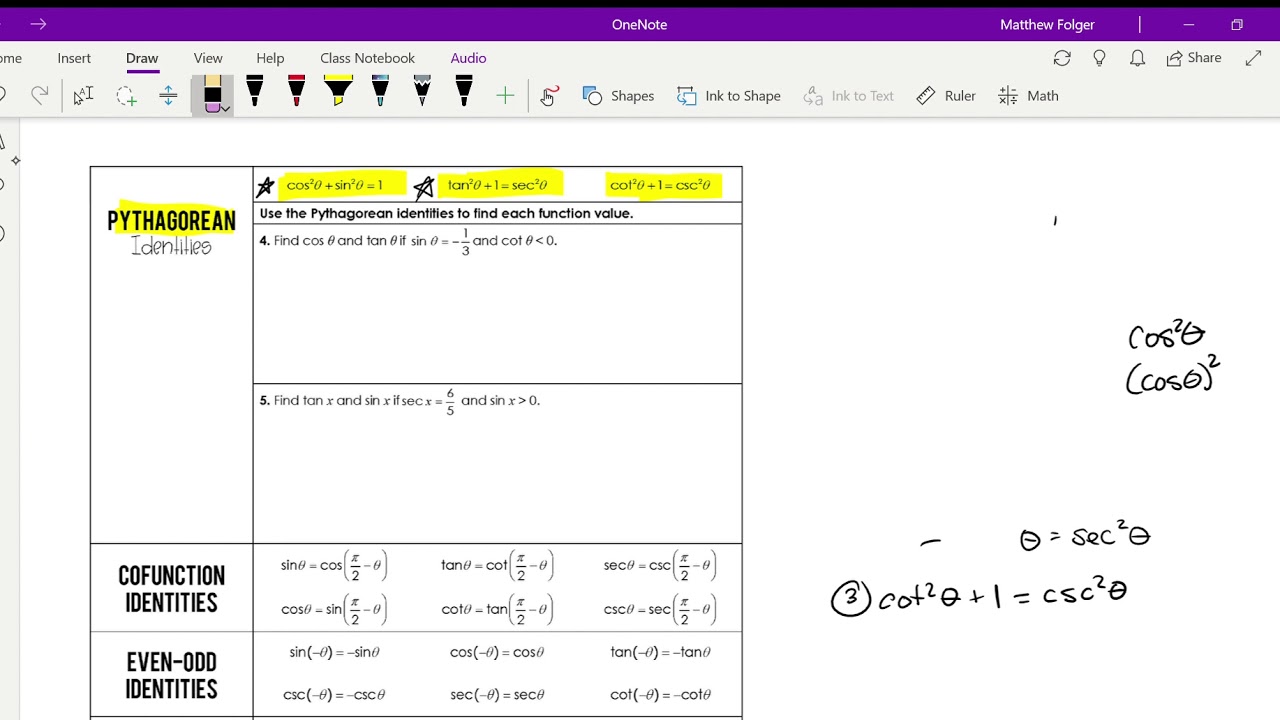1280x720 pixels.
Task: Toggle Draw with Touch mode
Action: (x=548, y=96)
